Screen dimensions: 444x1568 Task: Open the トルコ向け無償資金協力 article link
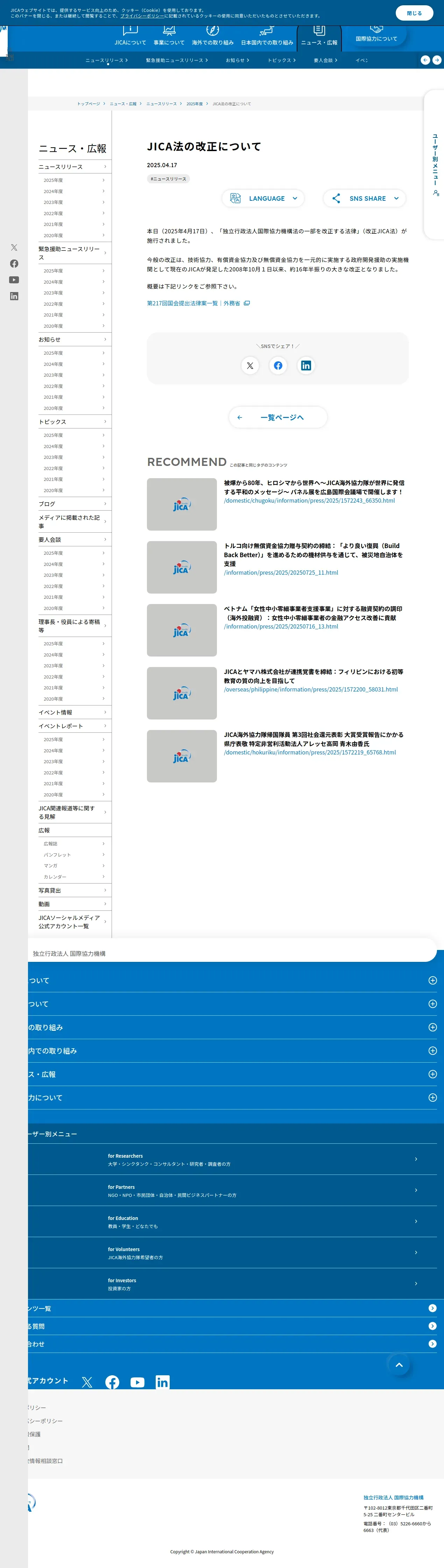(313, 554)
